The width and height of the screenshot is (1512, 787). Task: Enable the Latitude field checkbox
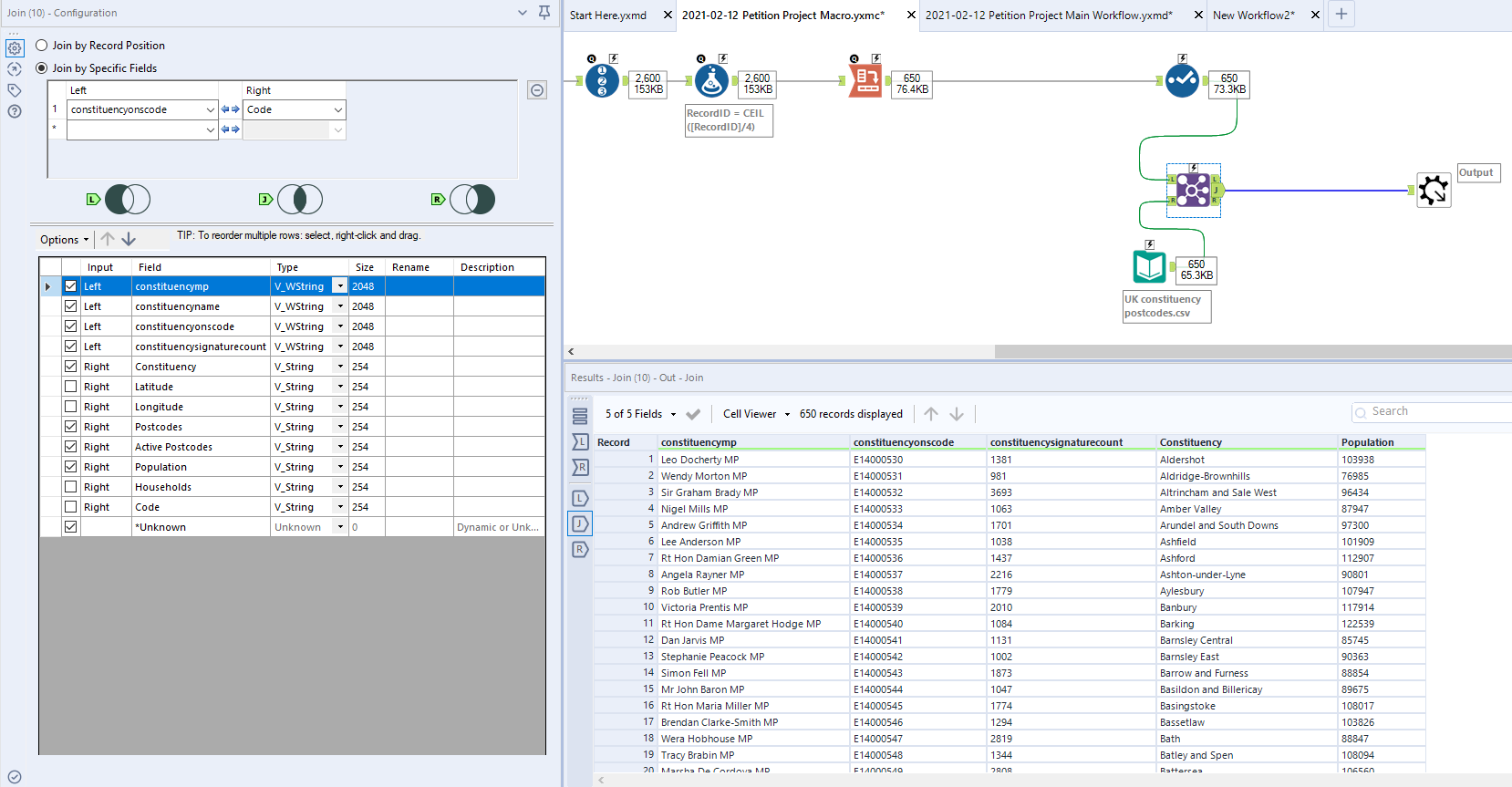point(70,387)
